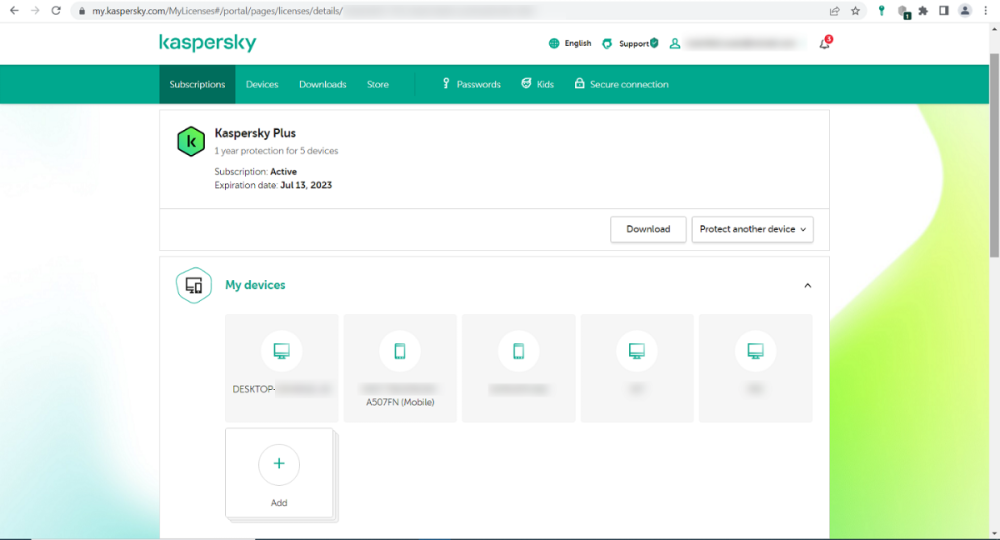Click the Kaspersky Plus title

pos(255,133)
